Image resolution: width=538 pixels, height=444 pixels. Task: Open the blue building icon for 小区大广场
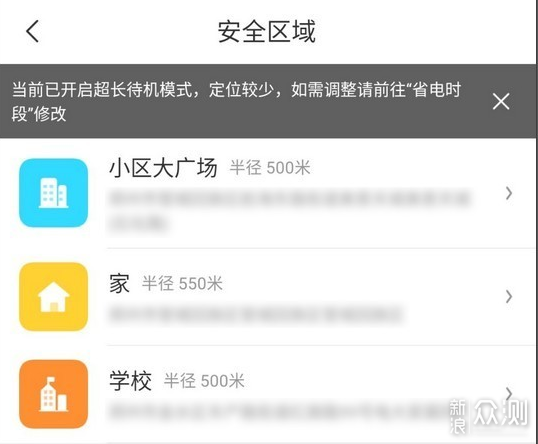pos(54,193)
